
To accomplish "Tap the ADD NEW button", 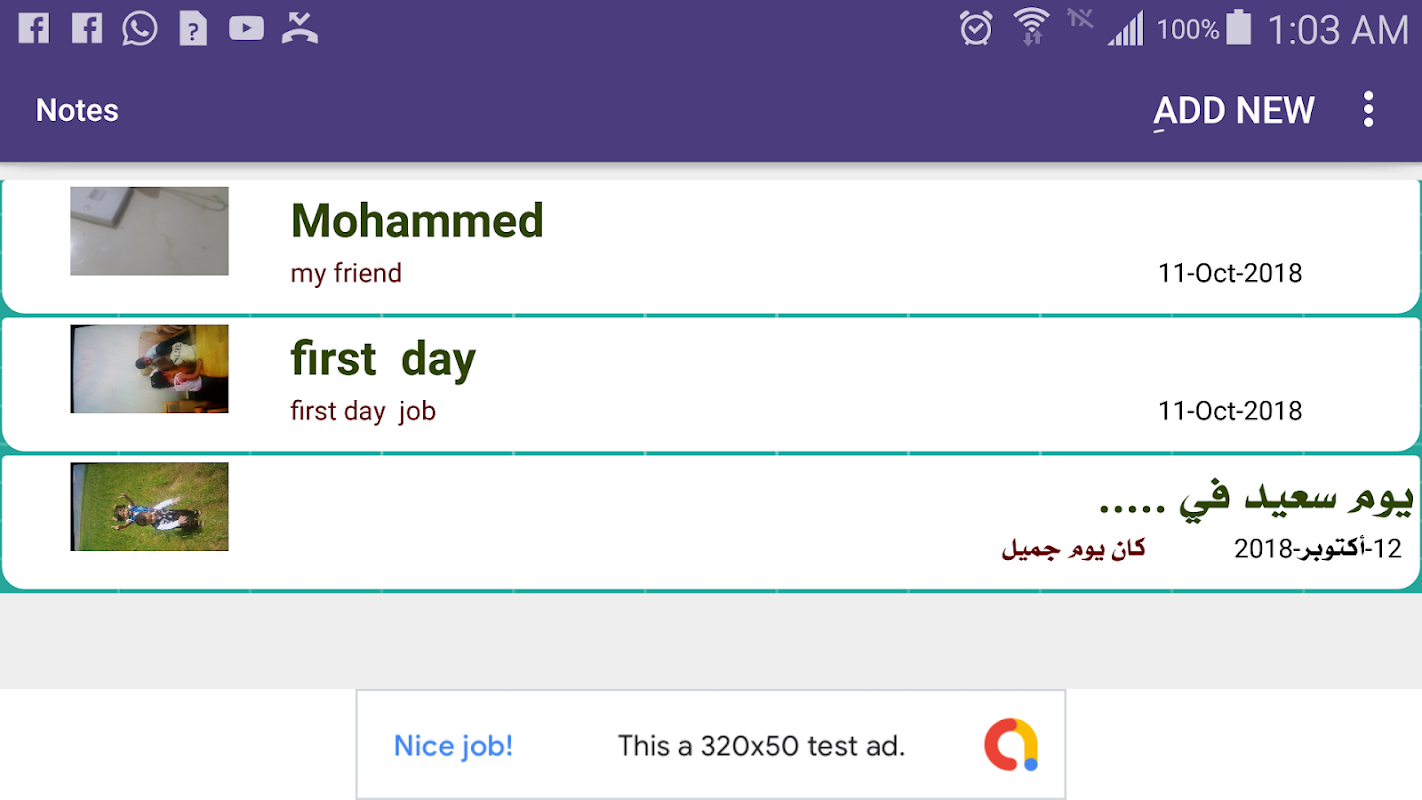I will [x=1234, y=110].
